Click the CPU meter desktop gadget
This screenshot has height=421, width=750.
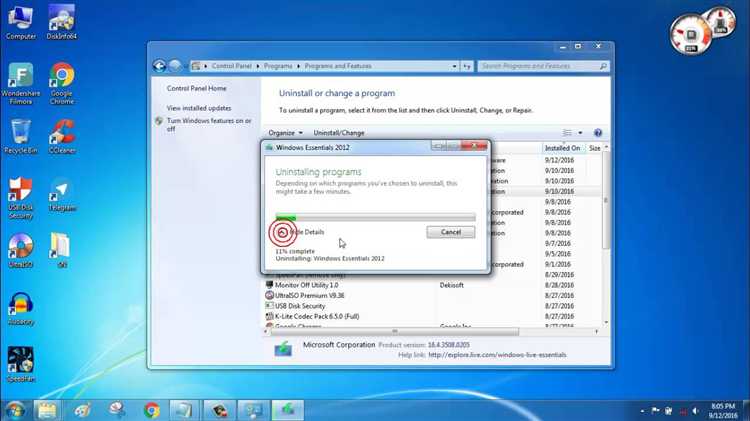(x=691, y=34)
